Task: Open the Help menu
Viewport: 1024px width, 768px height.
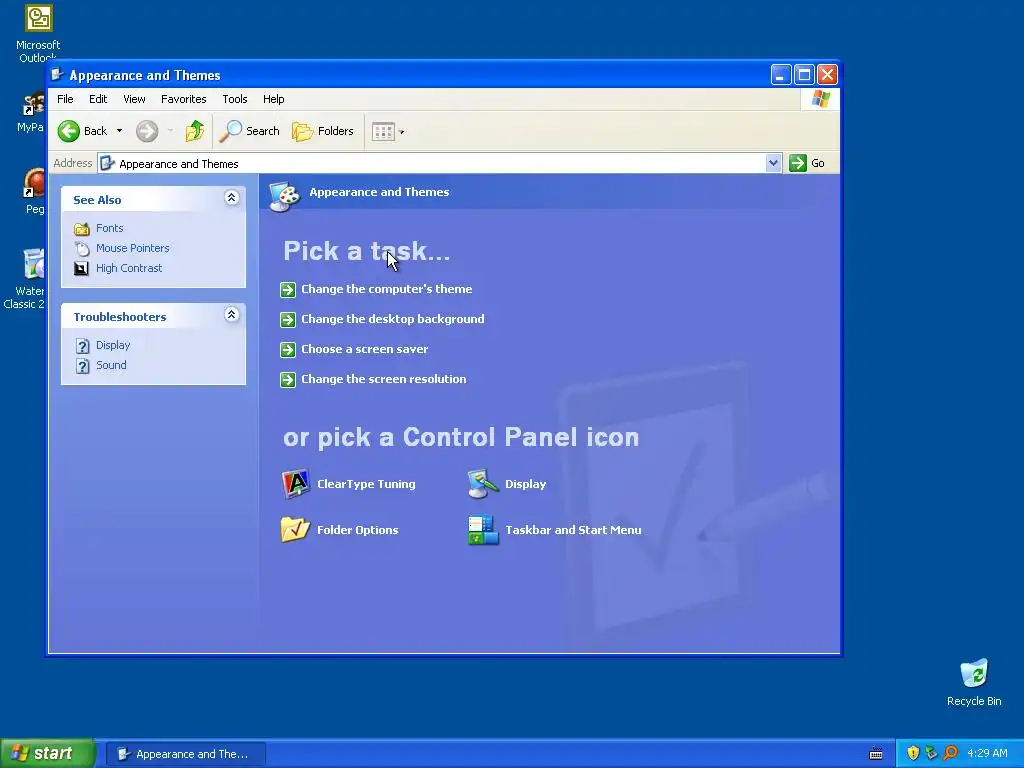Action: point(274,99)
